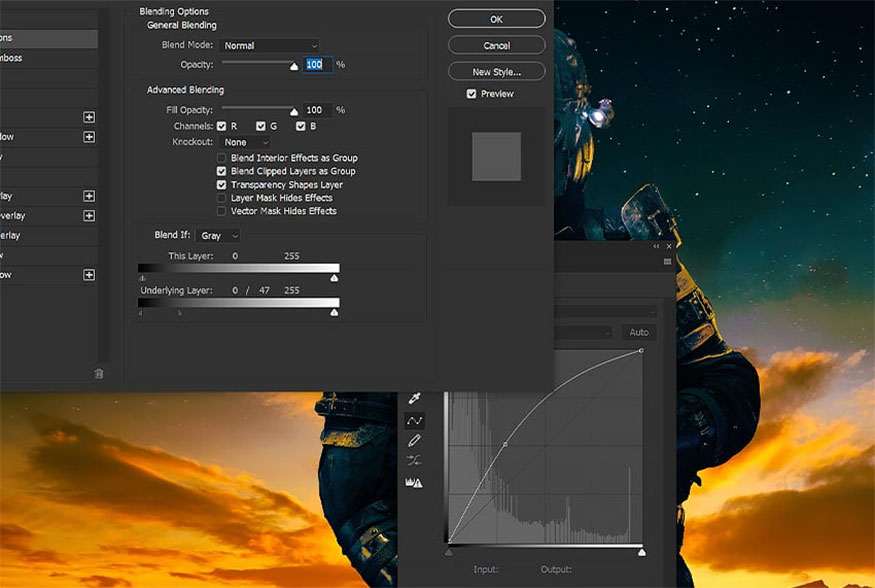Select the edit points curve tool

pos(414,421)
